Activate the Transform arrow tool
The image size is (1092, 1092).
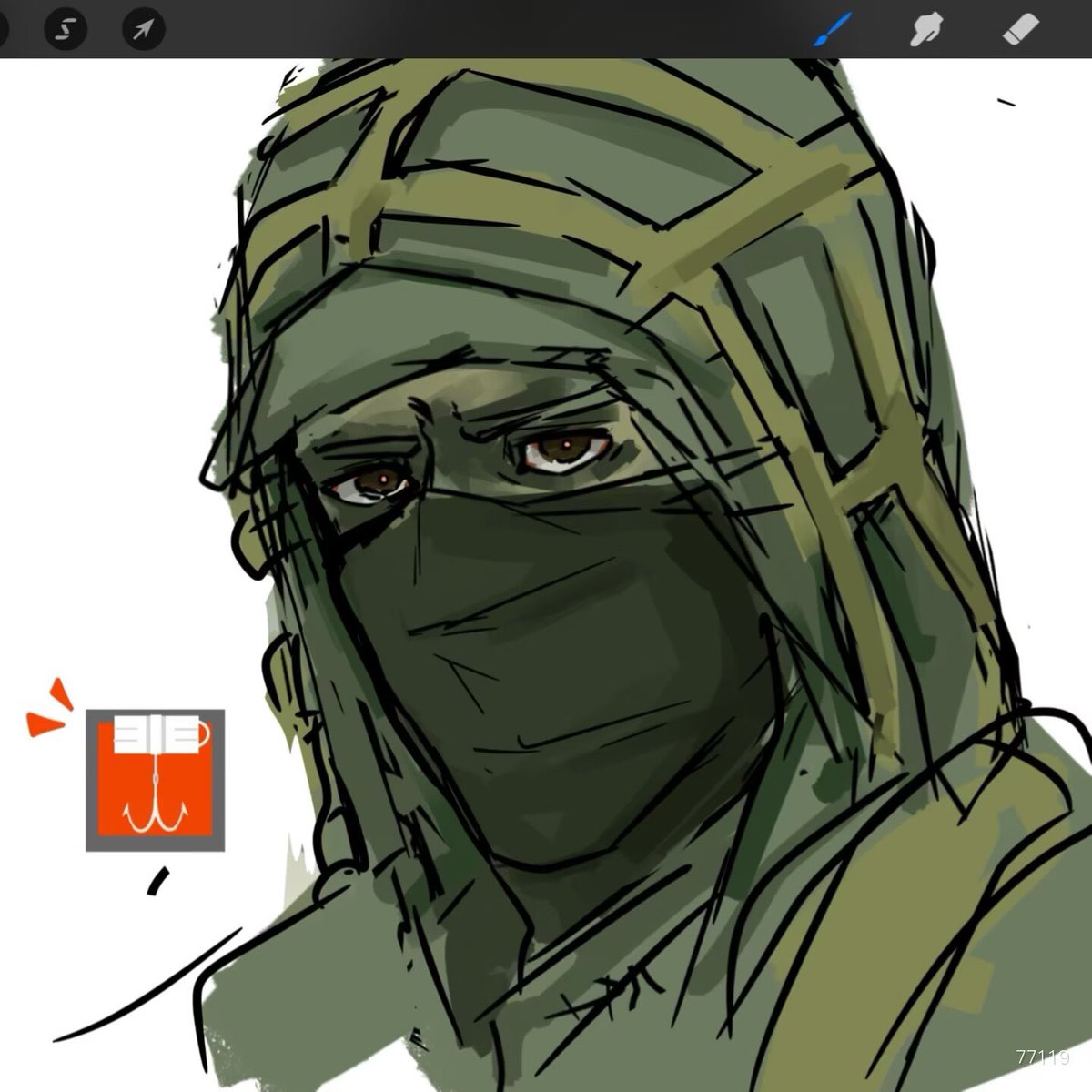pyautogui.click(x=144, y=30)
